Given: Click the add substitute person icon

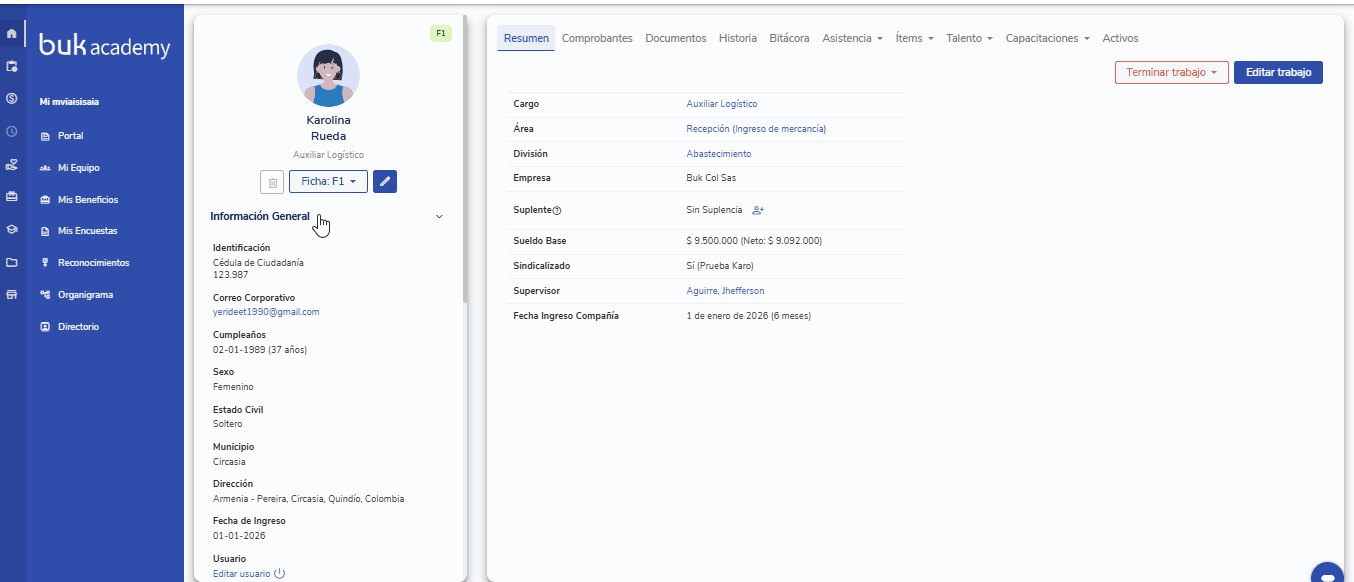Looking at the screenshot, I should (x=758, y=210).
